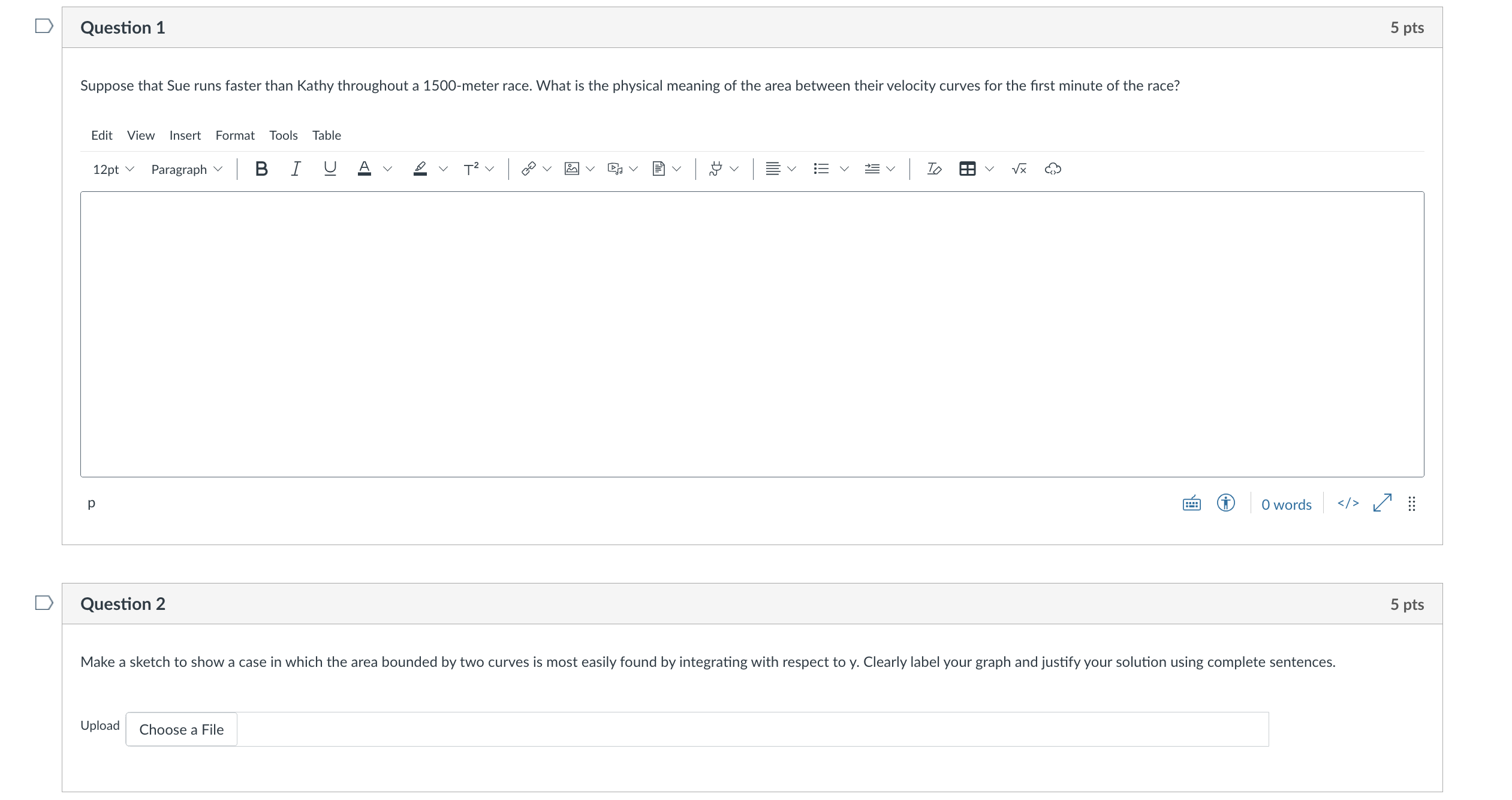Click the text color A icon
This screenshot has height=800, width=1512.
(364, 169)
